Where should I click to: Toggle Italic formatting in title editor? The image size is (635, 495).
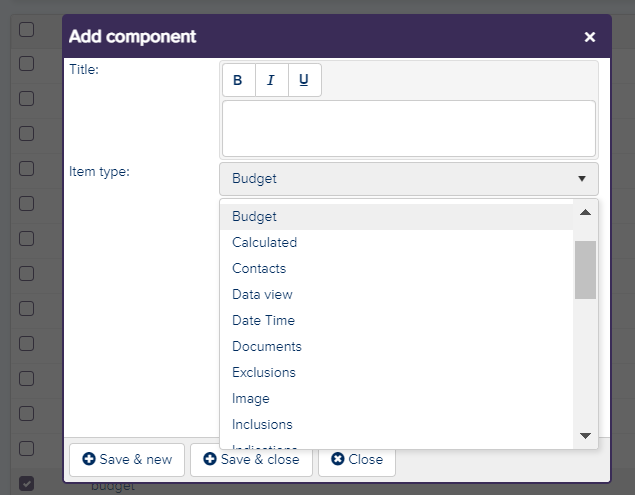point(271,80)
